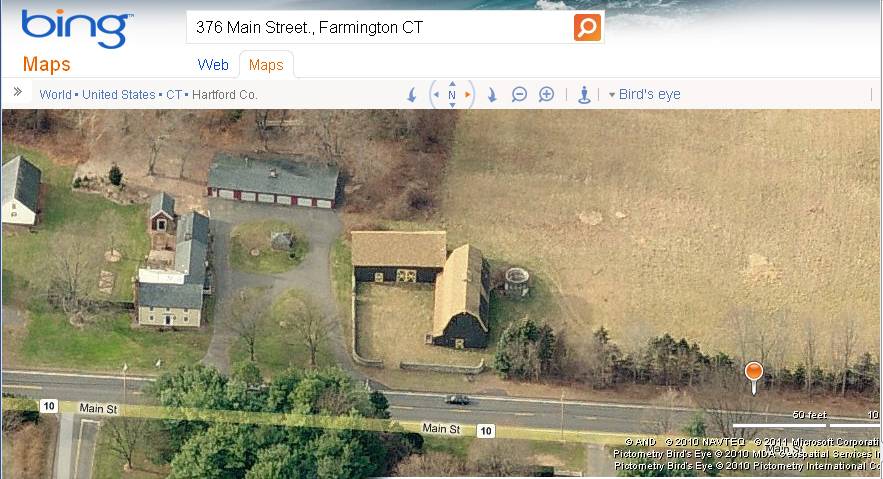
Task: Pan north with the up compass arrow
Action: pos(452,84)
